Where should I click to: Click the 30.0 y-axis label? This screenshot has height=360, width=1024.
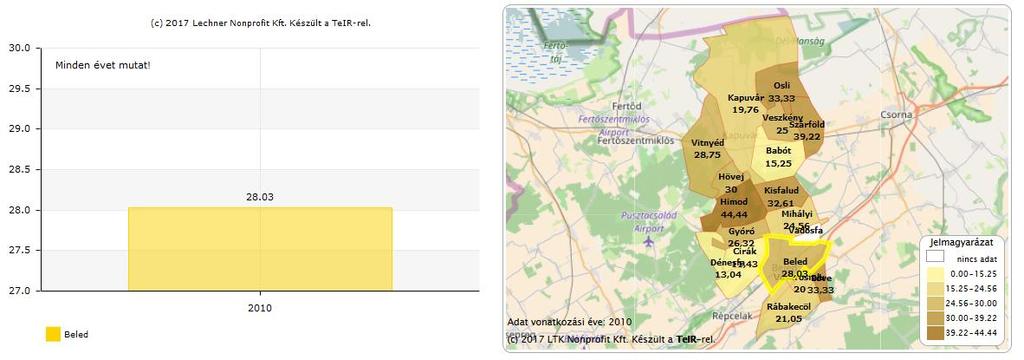tap(19, 48)
